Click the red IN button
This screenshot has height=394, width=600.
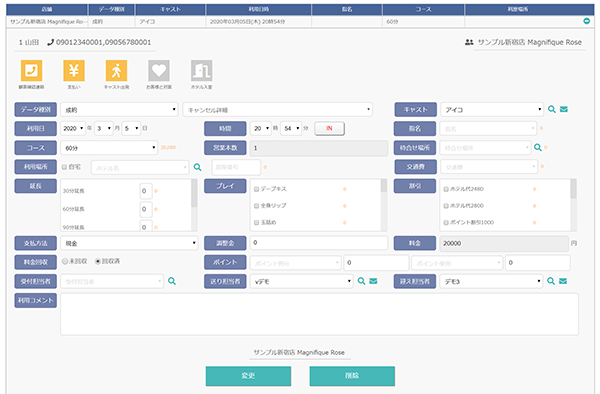[329, 128]
